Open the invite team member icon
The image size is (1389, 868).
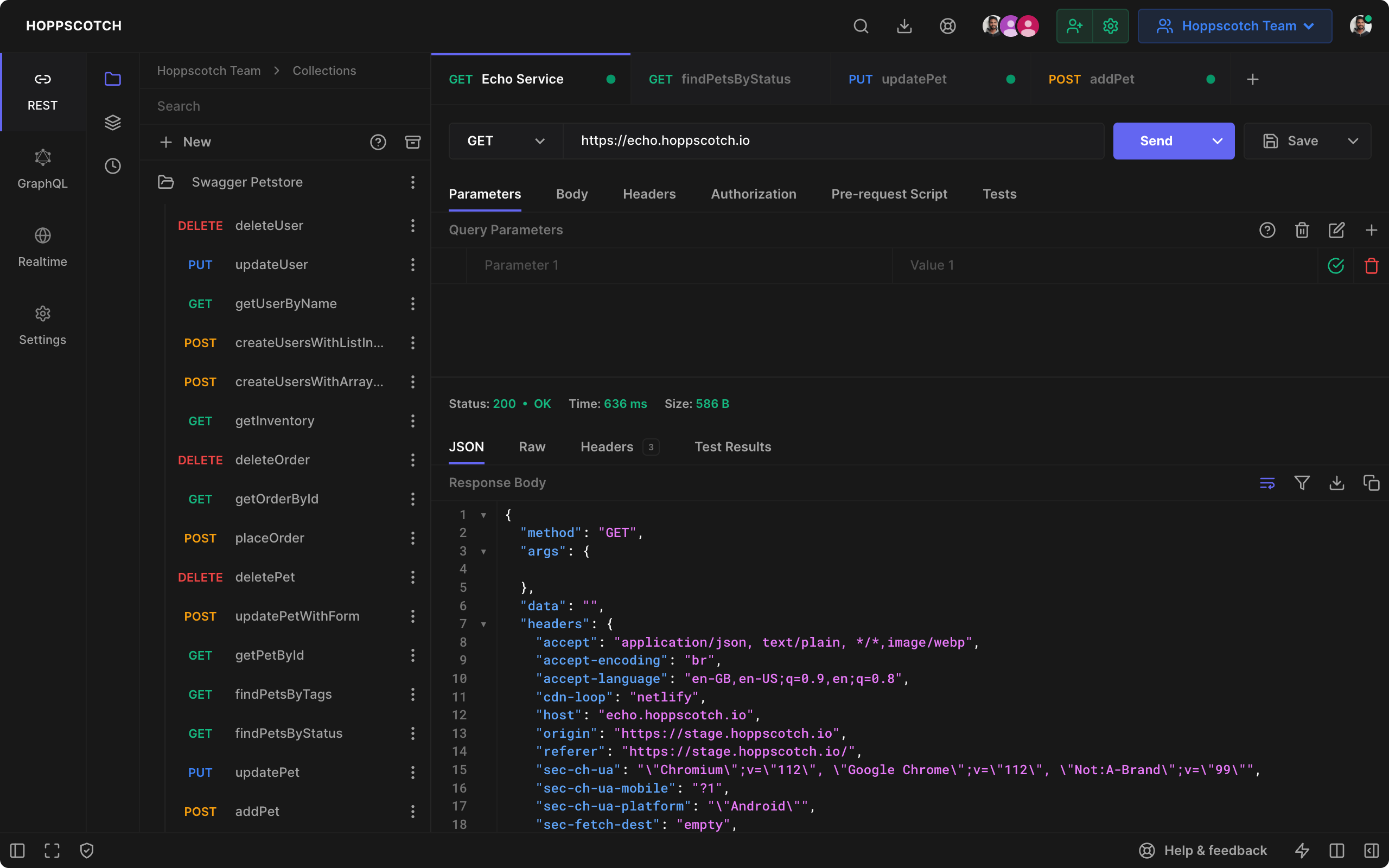pos(1074,26)
